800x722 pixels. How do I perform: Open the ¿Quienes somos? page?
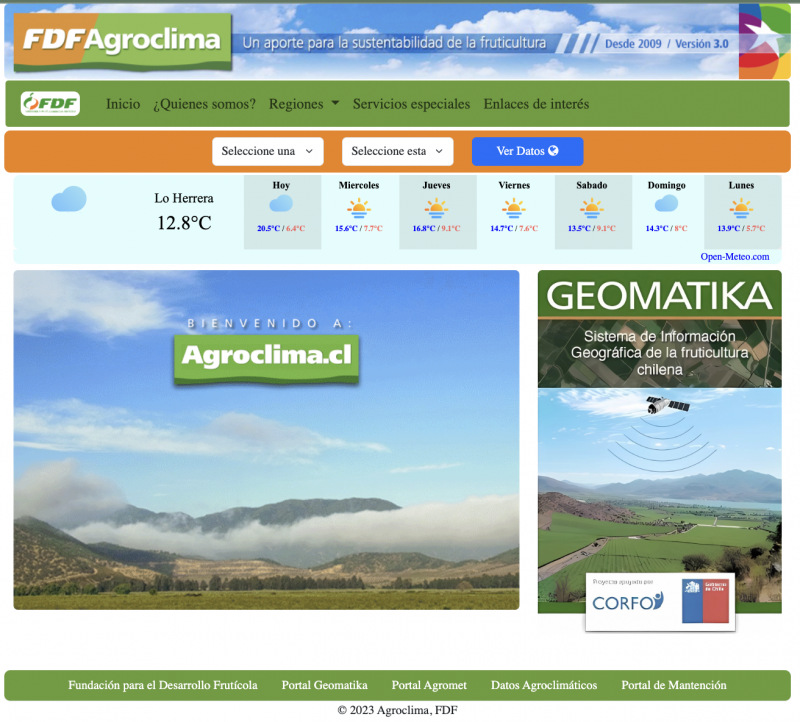205,104
